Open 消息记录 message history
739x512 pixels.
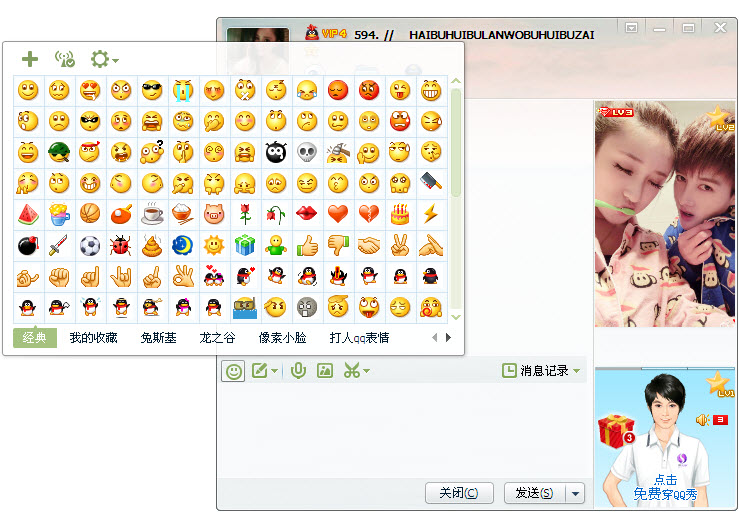[535, 371]
